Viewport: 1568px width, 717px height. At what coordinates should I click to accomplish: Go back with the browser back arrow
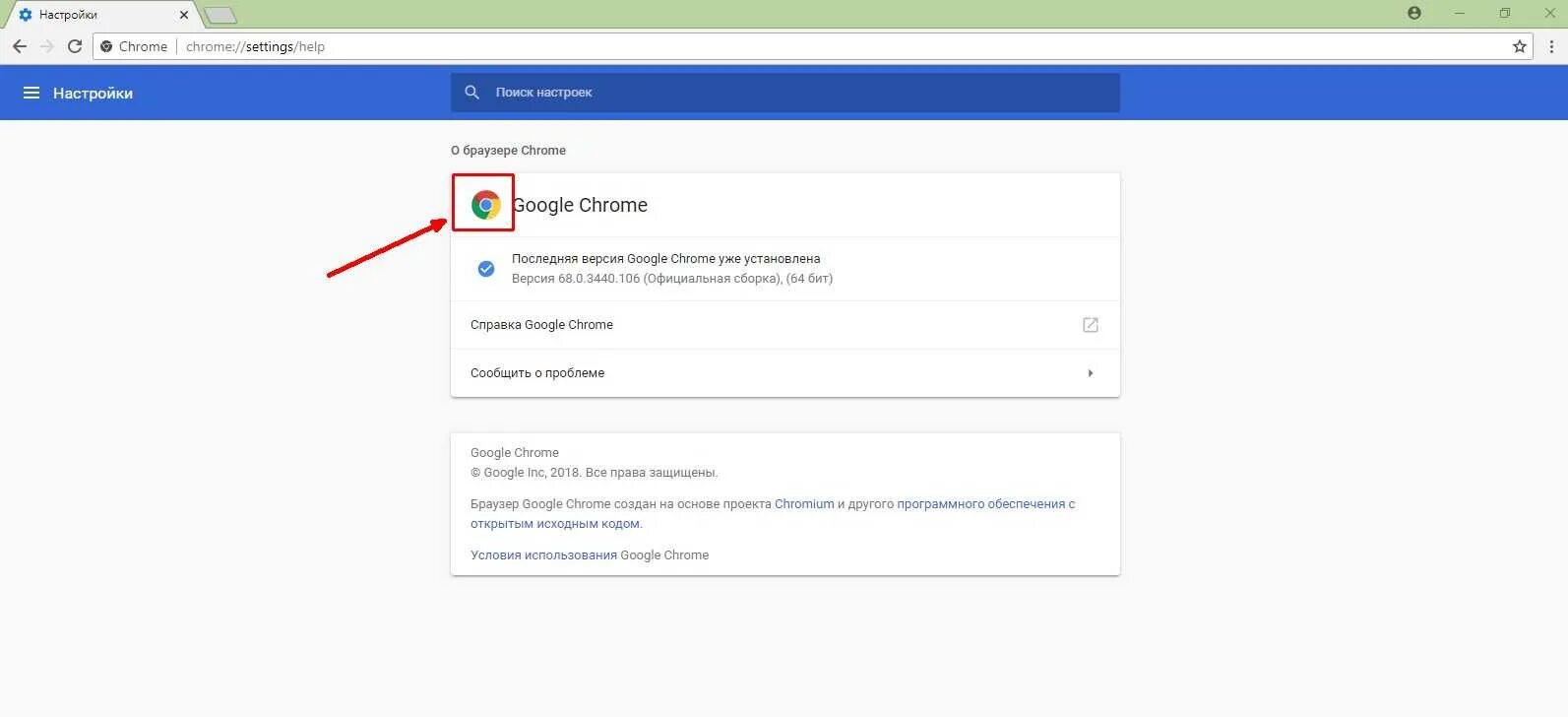pos(20,46)
